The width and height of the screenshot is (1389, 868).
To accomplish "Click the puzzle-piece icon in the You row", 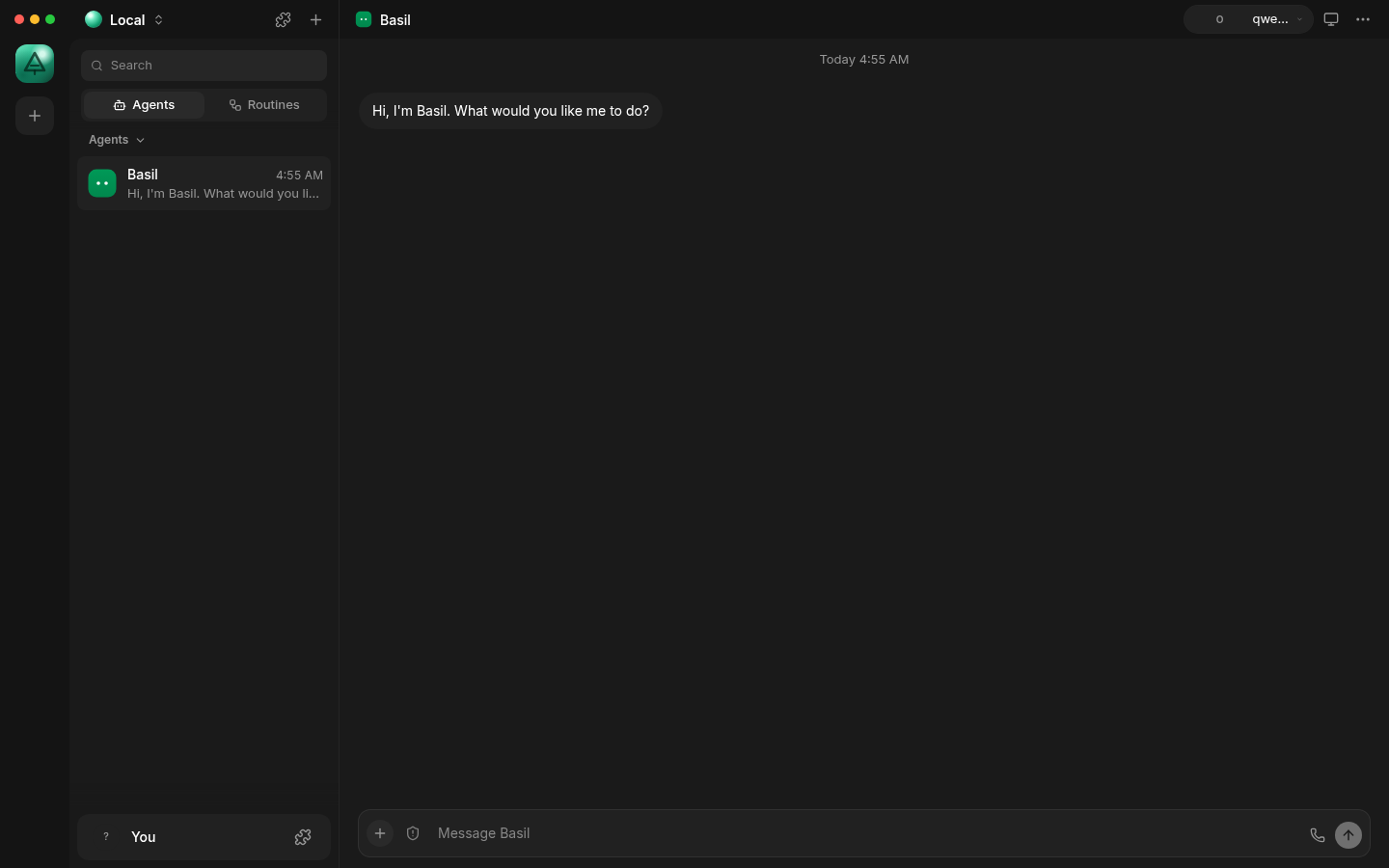I will tap(303, 837).
